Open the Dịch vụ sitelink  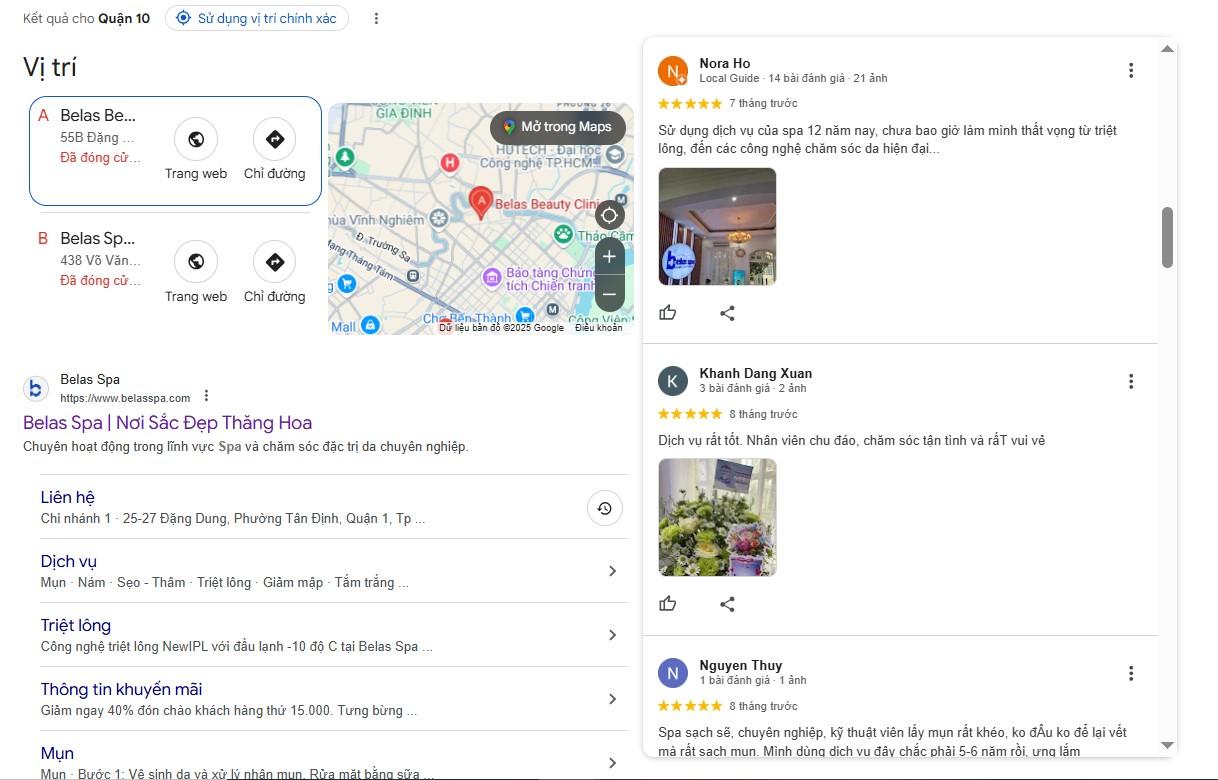(x=69, y=561)
